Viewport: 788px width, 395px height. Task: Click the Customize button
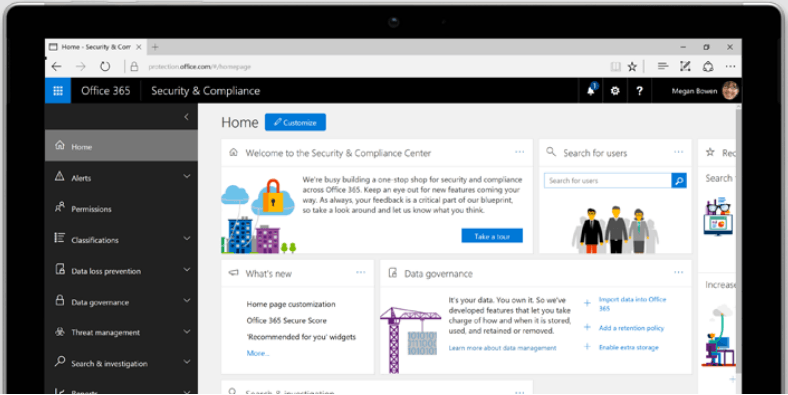[296, 122]
